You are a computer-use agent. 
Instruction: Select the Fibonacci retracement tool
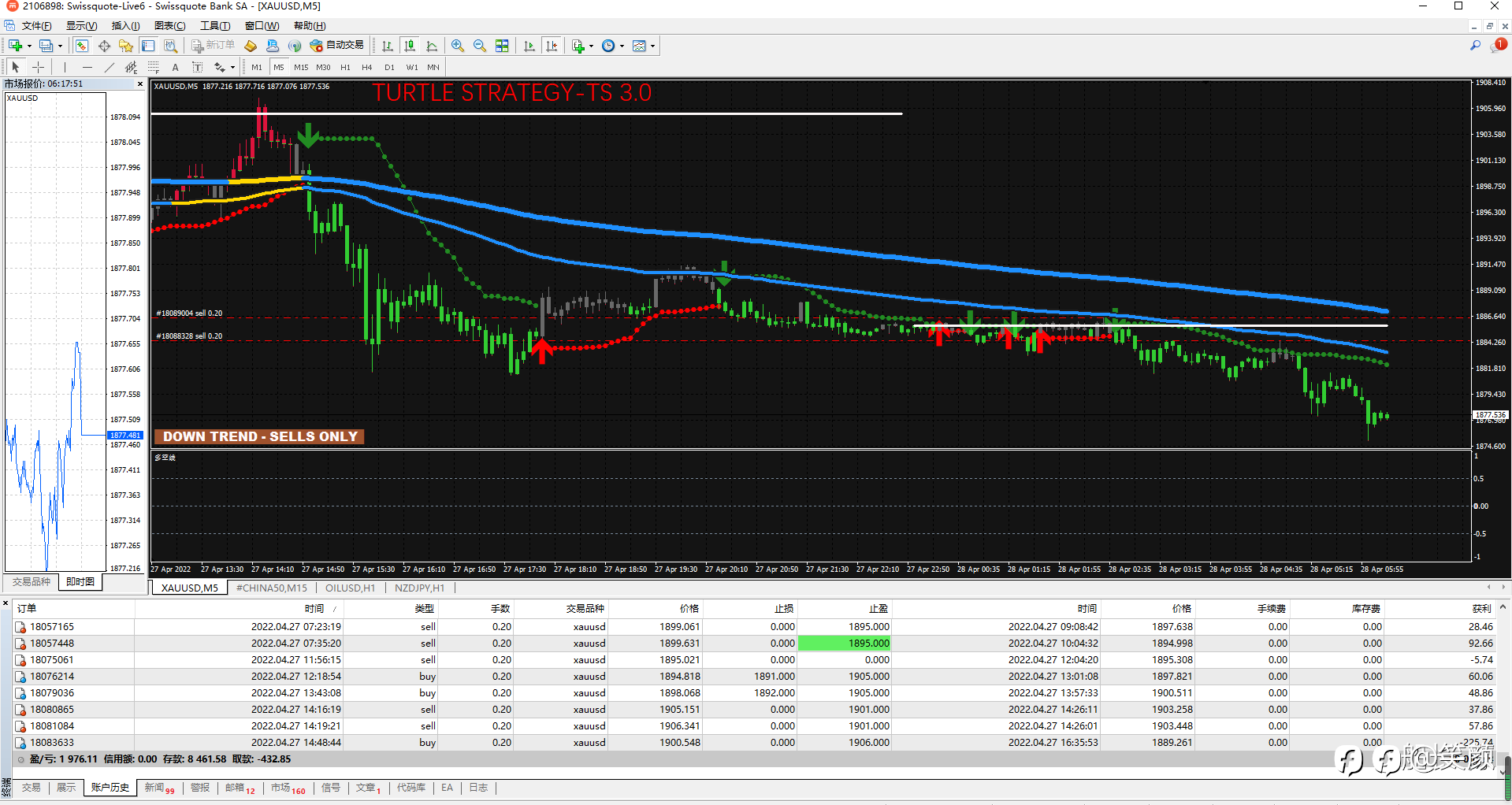(154, 67)
